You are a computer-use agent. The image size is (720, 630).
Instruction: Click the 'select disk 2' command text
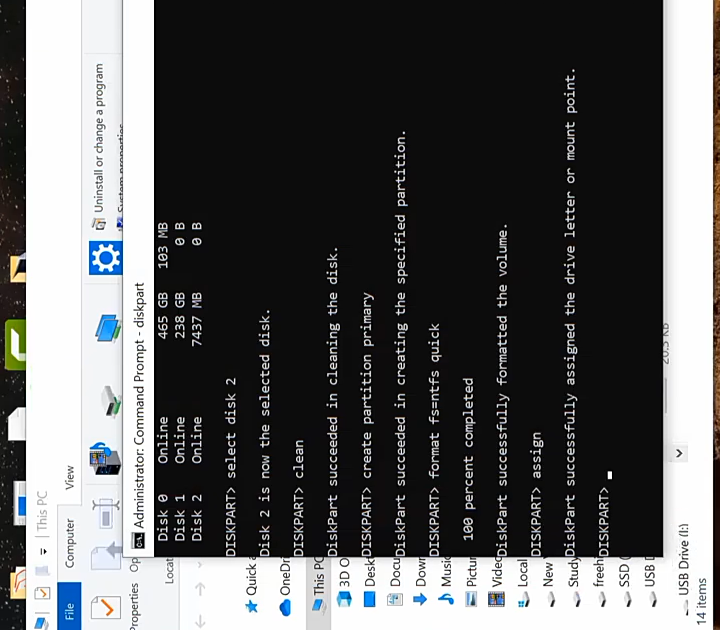(x=231, y=428)
